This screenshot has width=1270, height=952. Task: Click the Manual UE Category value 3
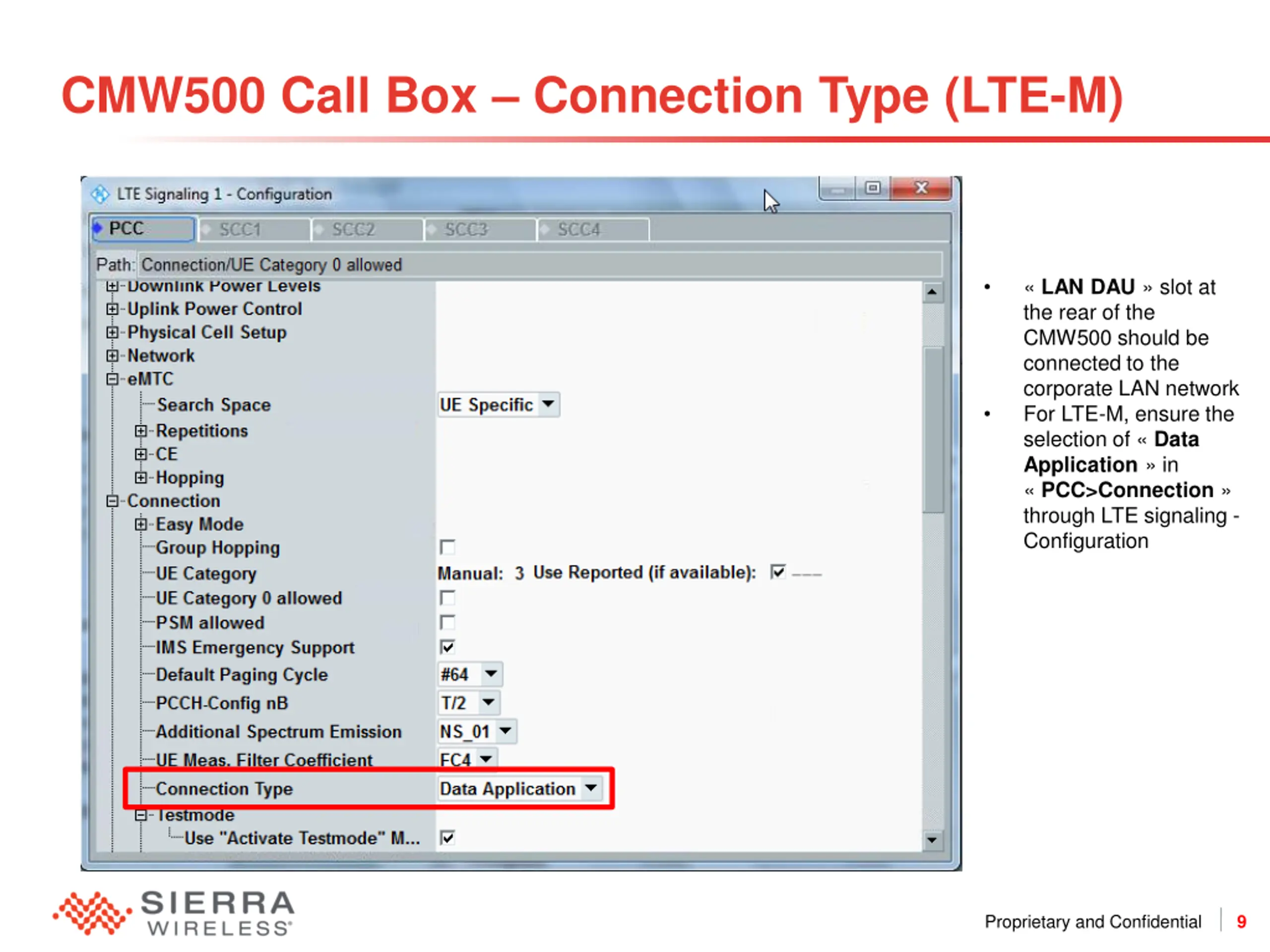coord(519,573)
